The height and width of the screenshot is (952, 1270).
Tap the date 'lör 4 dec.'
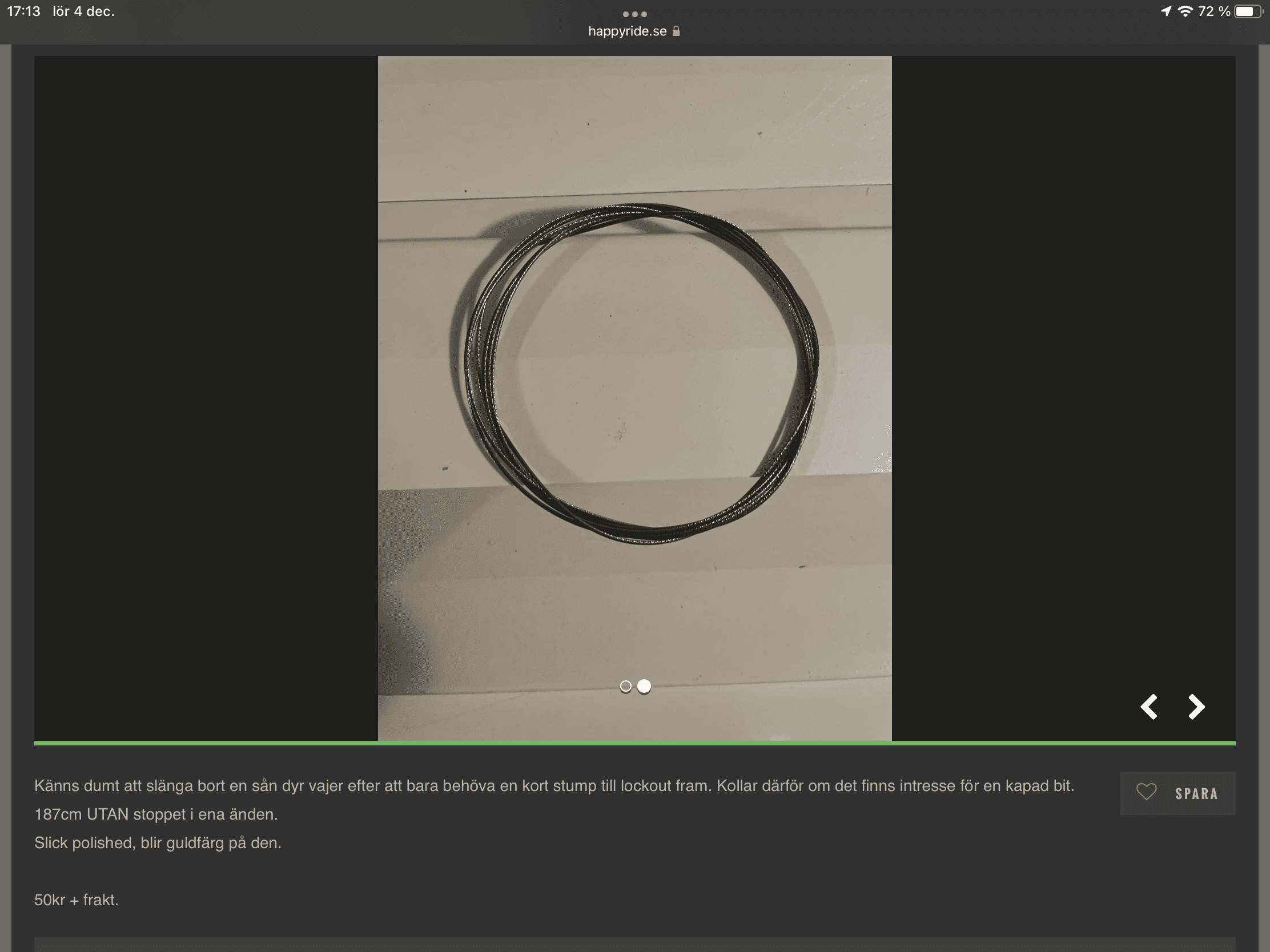(84, 11)
